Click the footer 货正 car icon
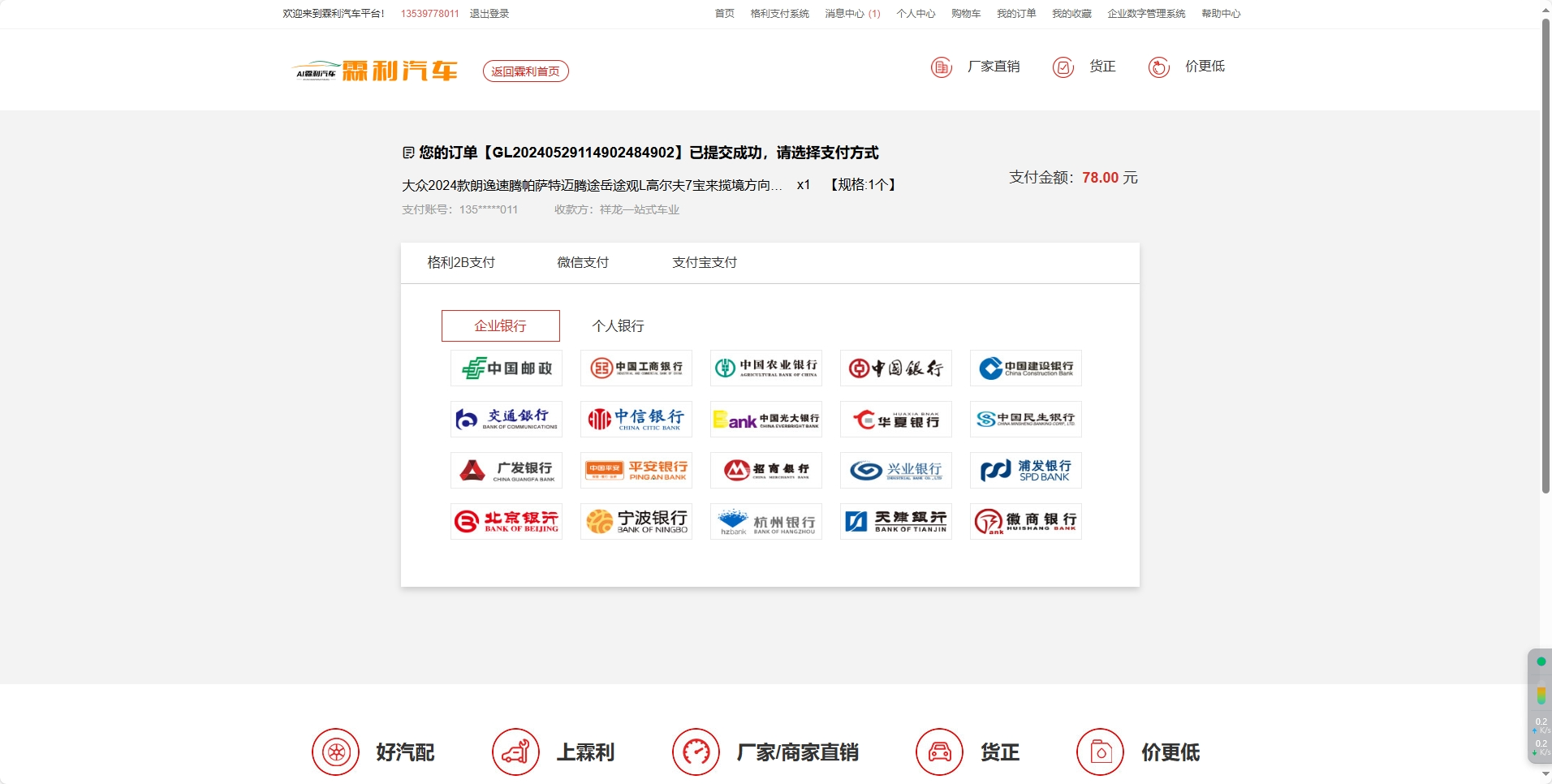This screenshot has width=1552, height=784. tap(939, 752)
